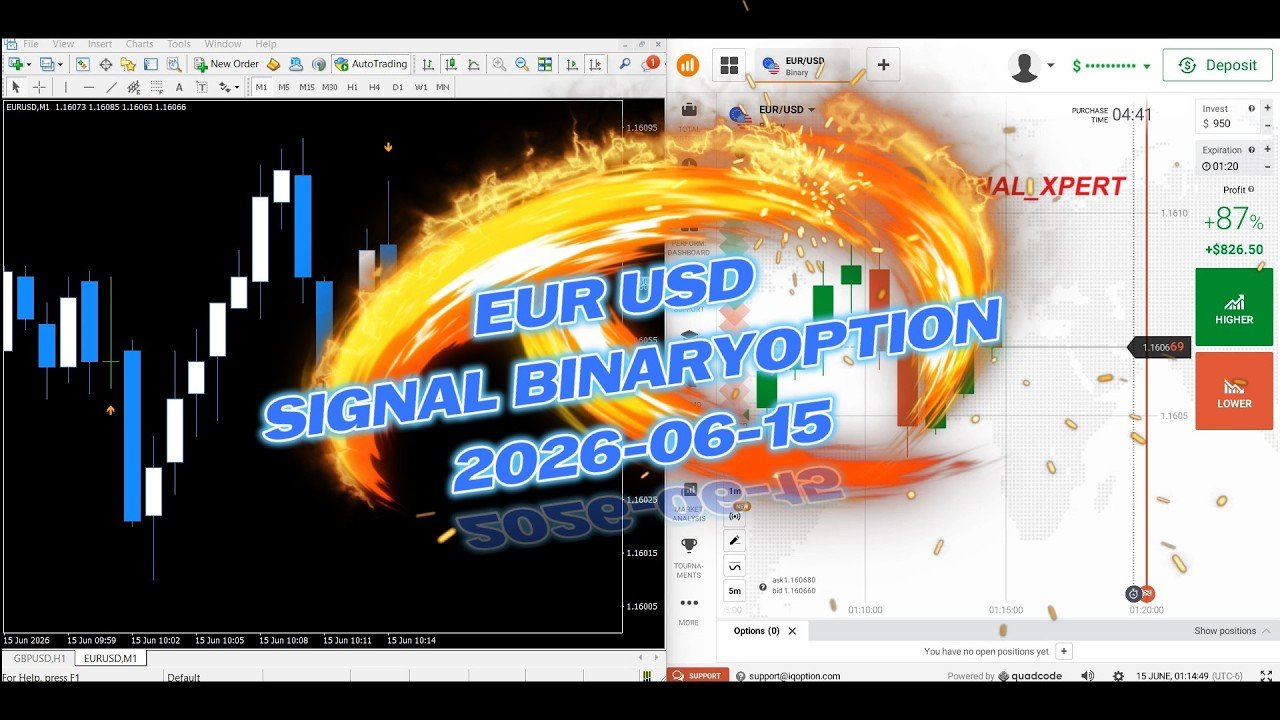Toggle the AutoTrading button

tap(371, 64)
